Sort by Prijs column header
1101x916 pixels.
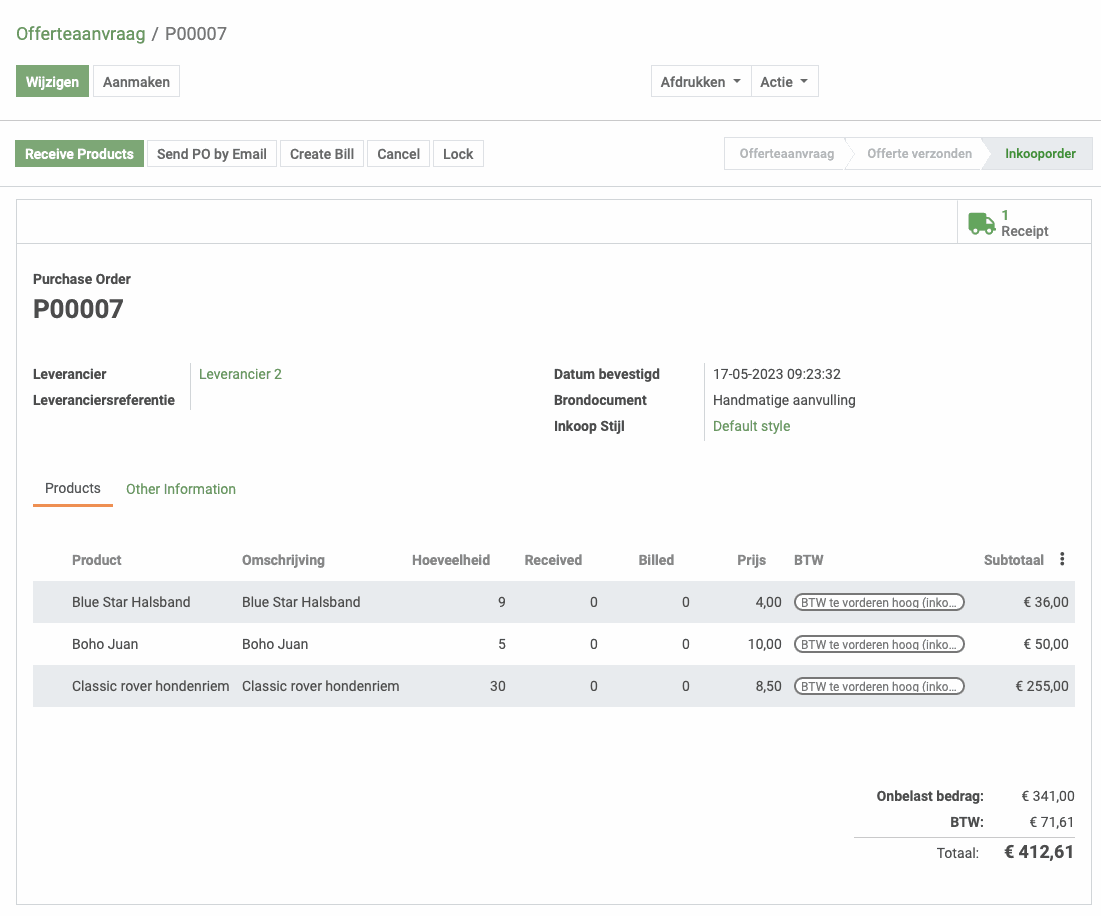click(x=751, y=560)
